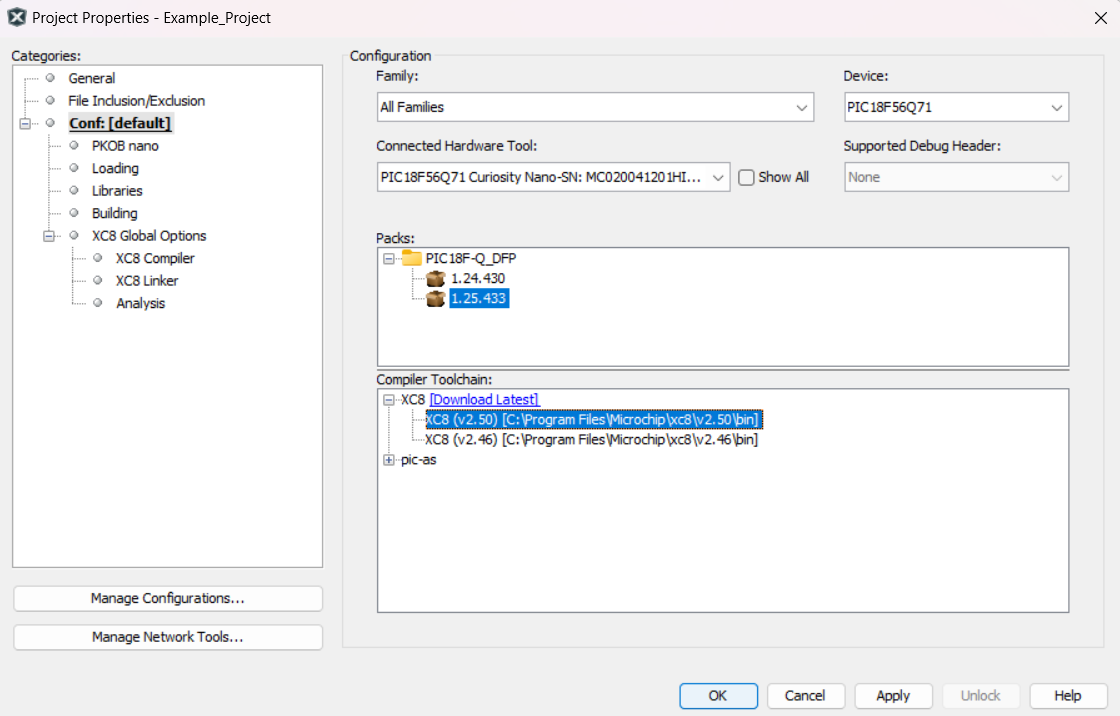Open the XC8 Compiler options
This screenshot has width=1120, height=716.
click(x=155, y=258)
